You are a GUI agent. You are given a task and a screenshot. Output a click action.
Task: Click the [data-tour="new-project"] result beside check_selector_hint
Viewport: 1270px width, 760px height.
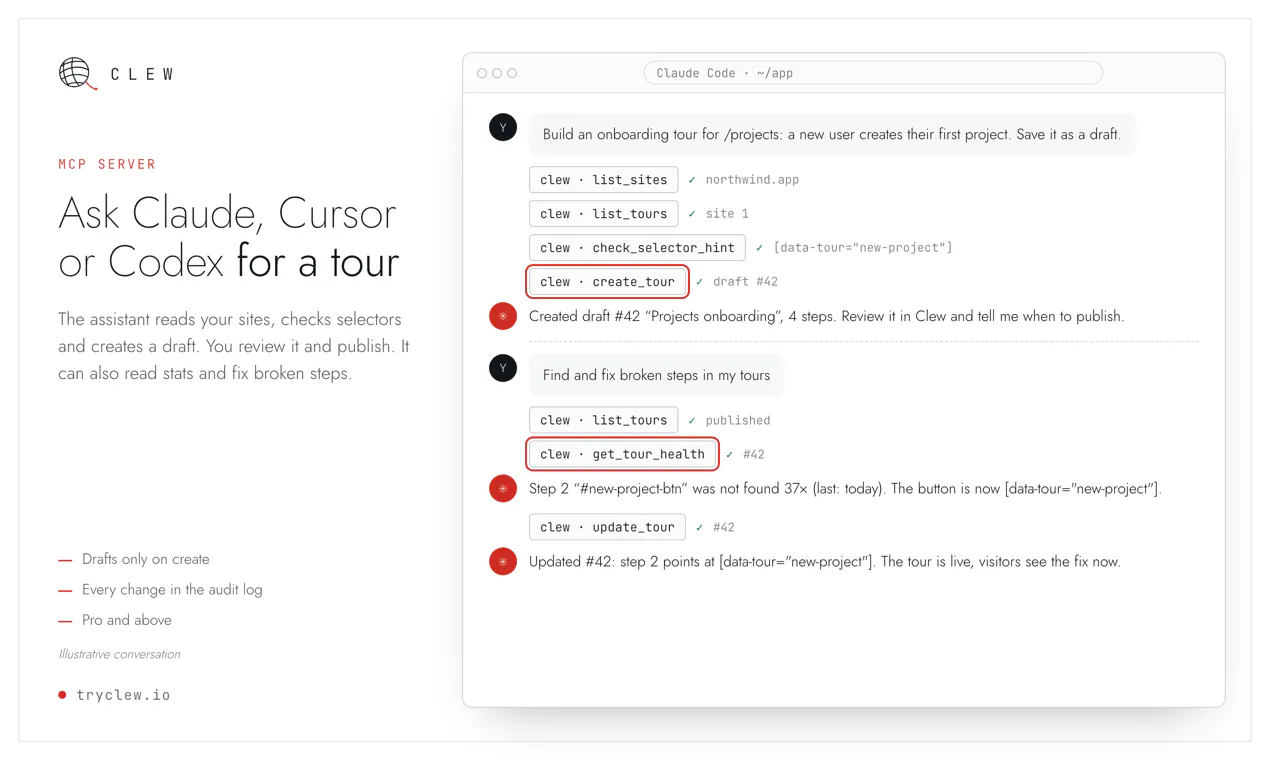[x=863, y=248]
